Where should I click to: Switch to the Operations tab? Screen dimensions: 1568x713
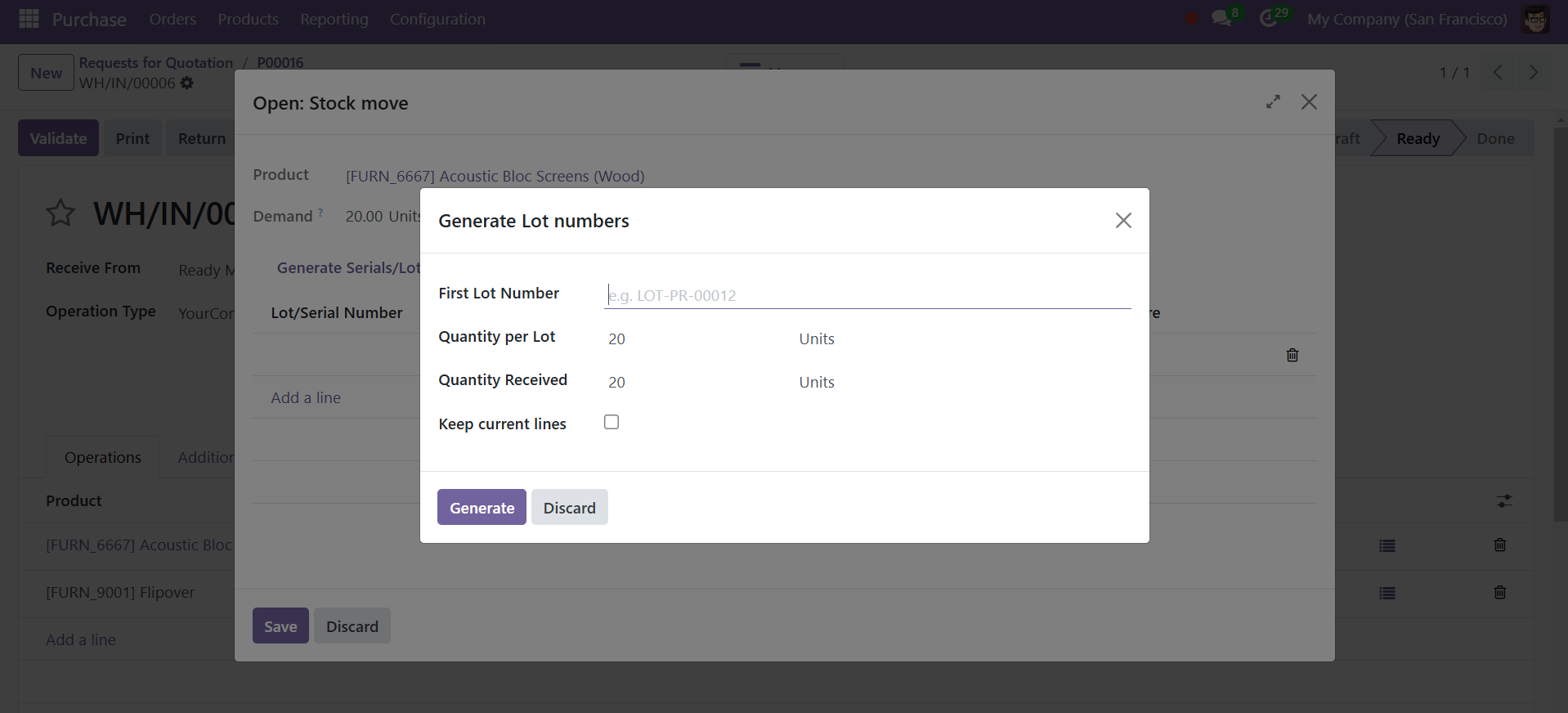pyautogui.click(x=103, y=457)
